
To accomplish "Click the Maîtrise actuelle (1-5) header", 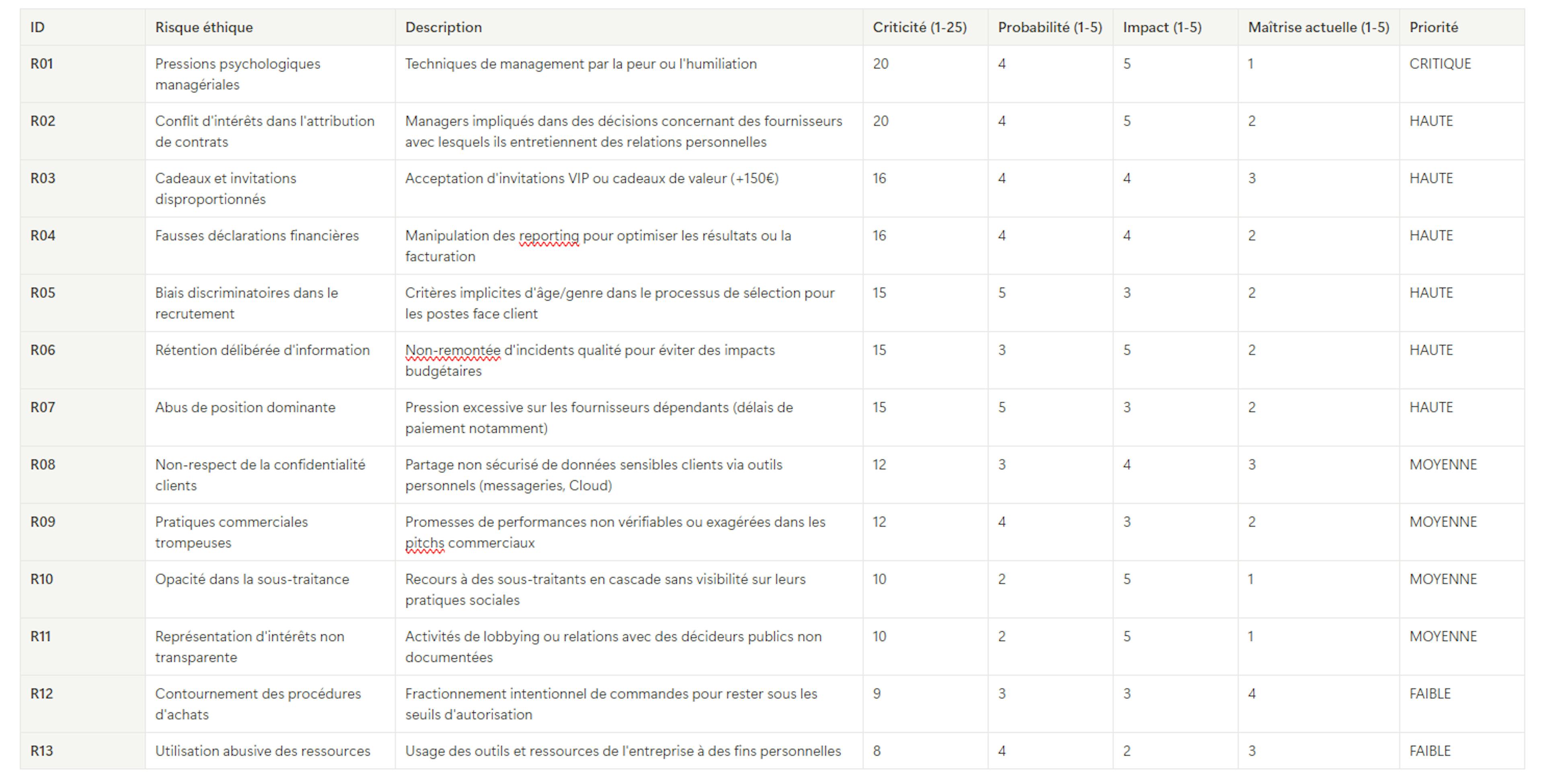I will pyautogui.click(x=1319, y=27).
